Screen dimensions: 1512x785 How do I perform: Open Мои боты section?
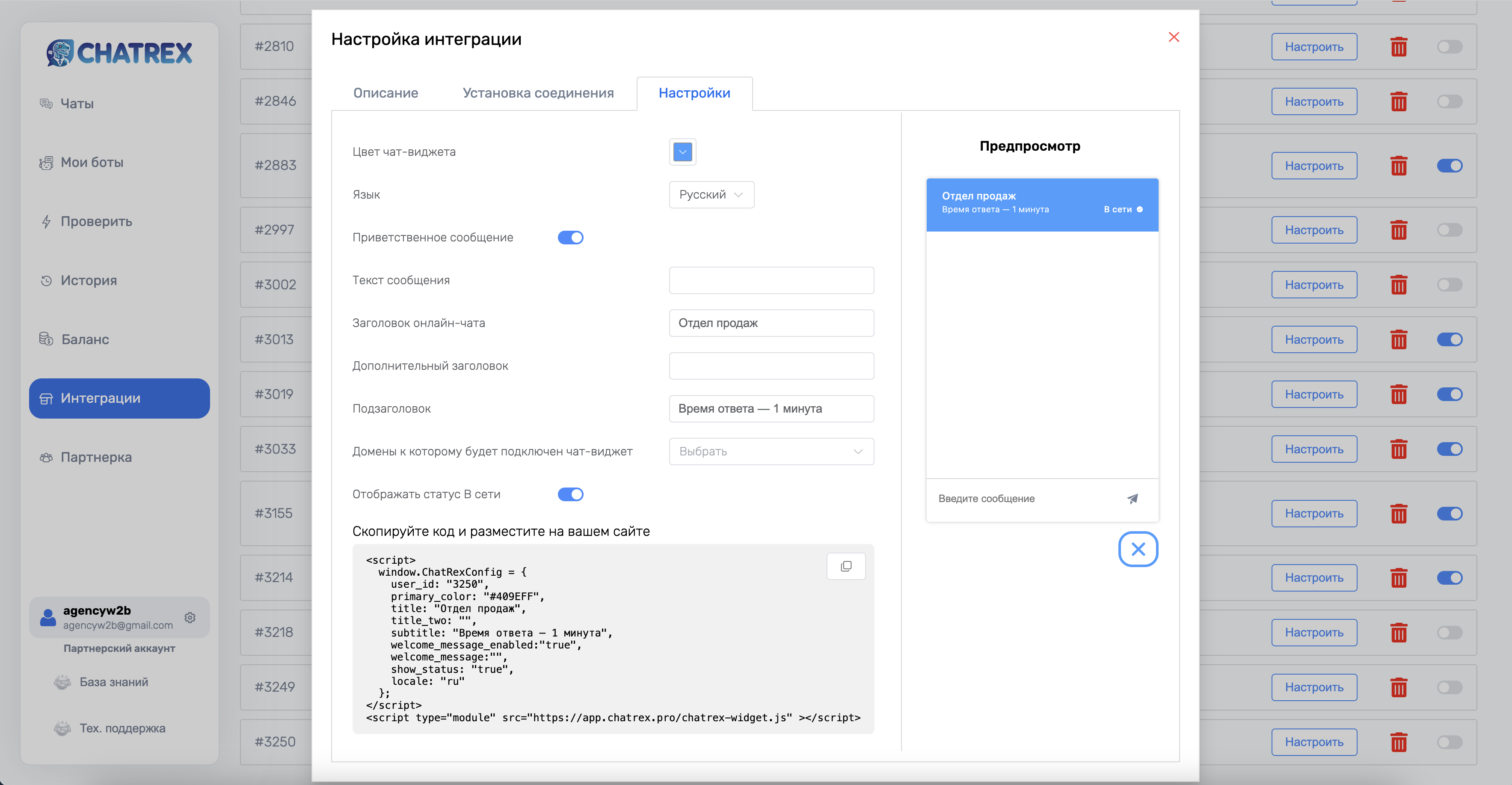coord(119,163)
